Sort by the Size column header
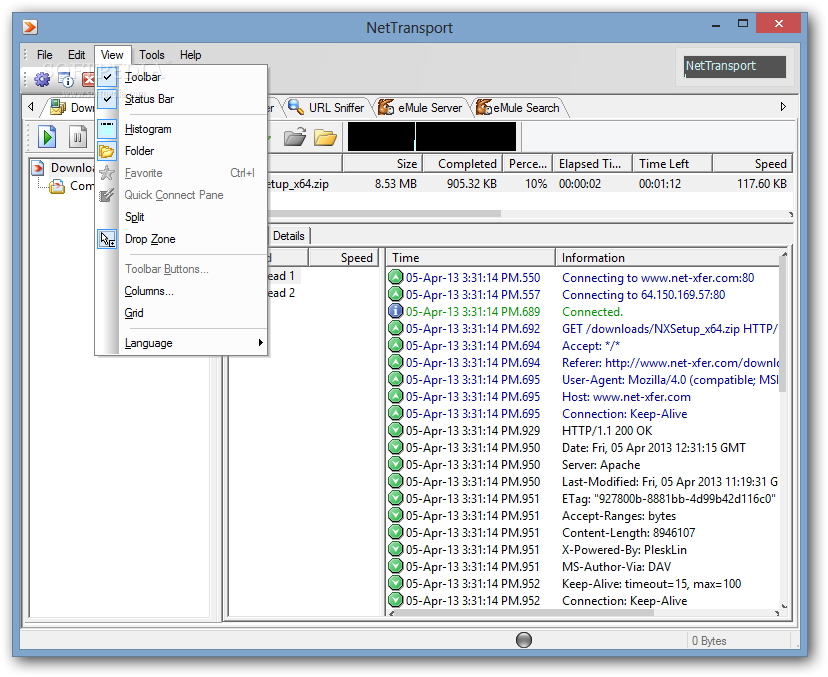The width and height of the screenshot is (828, 677). (382, 164)
